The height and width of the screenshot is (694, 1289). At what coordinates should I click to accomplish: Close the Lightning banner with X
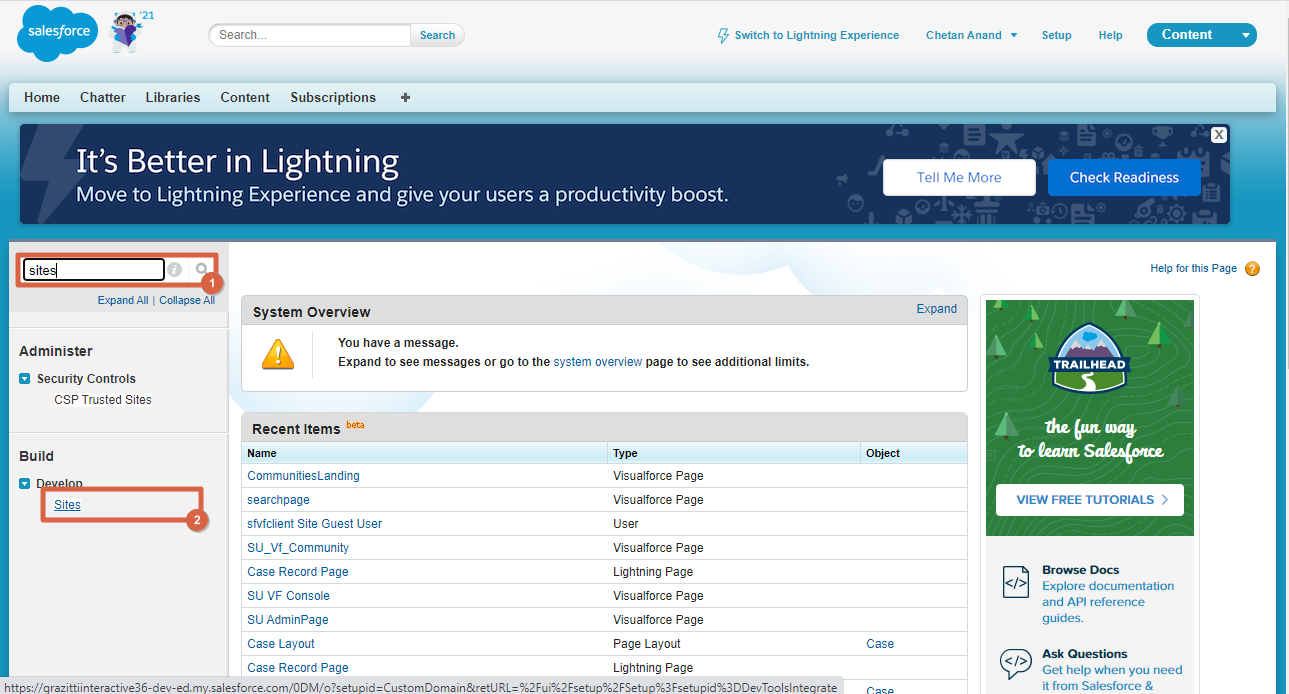pos(1218,135)
